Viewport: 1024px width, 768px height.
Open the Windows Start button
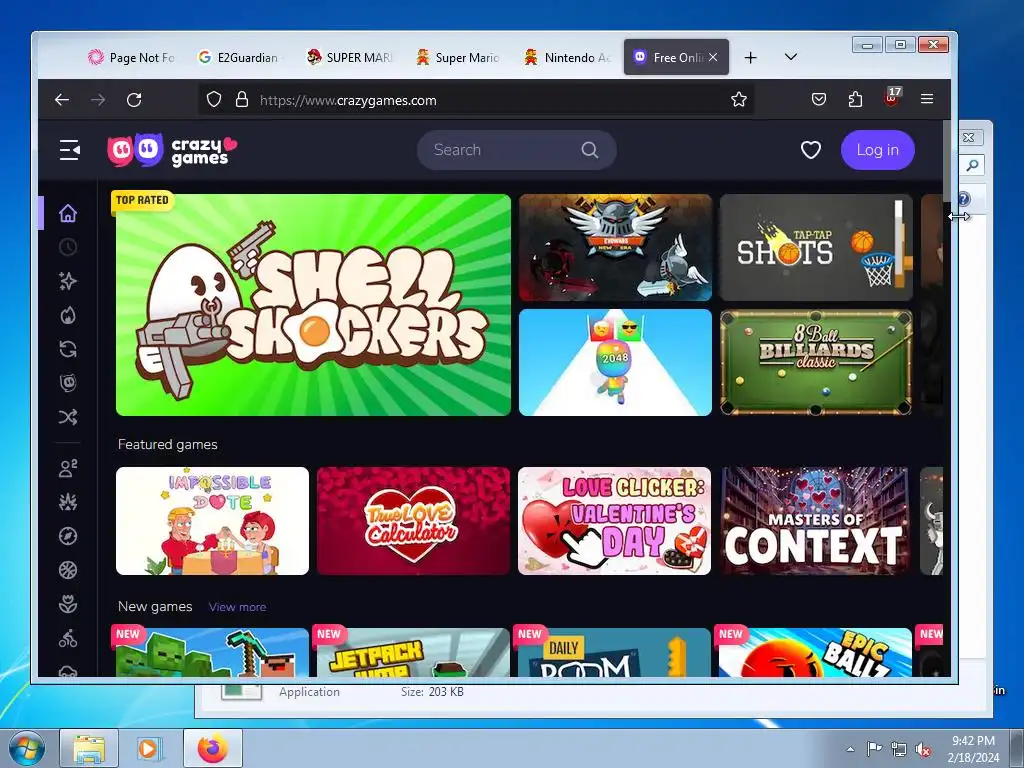pyautogui.click(x=27, y=748)
